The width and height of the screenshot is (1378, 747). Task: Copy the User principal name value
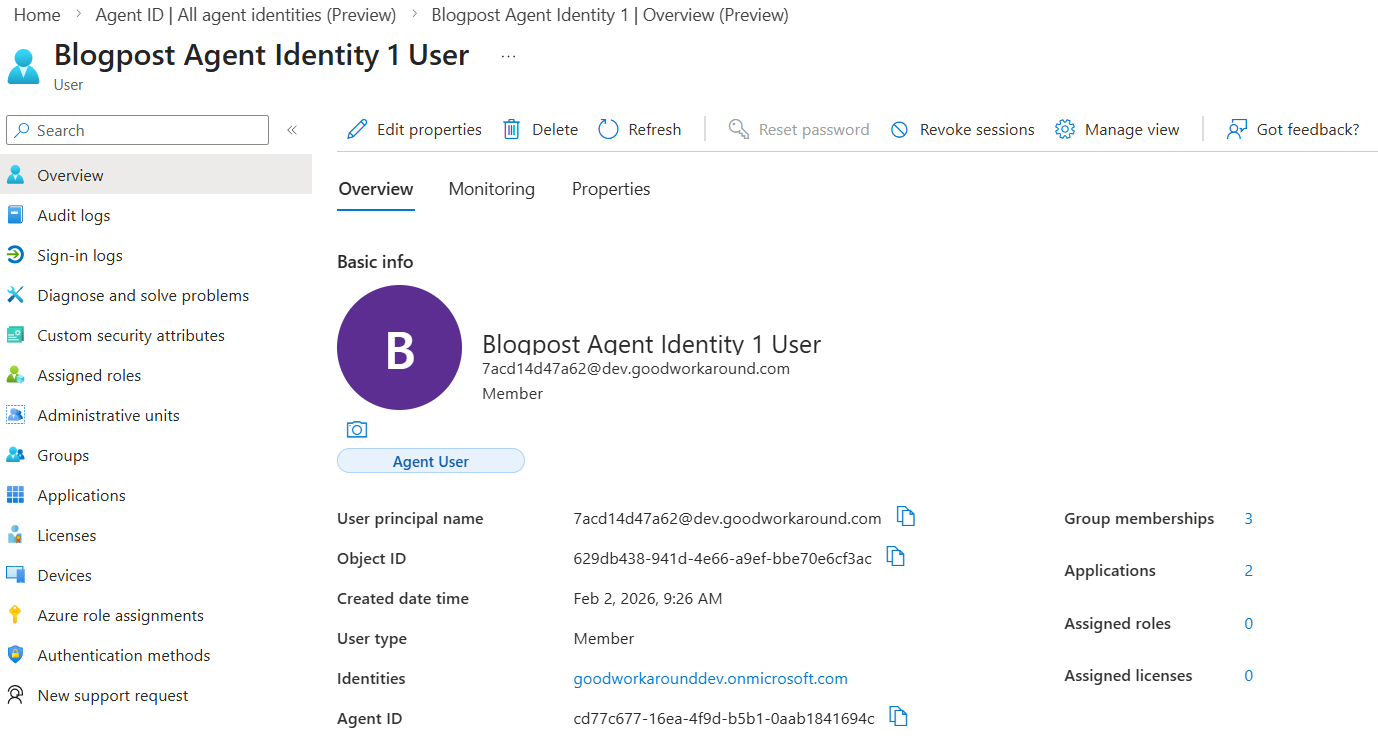pos(906,517)
